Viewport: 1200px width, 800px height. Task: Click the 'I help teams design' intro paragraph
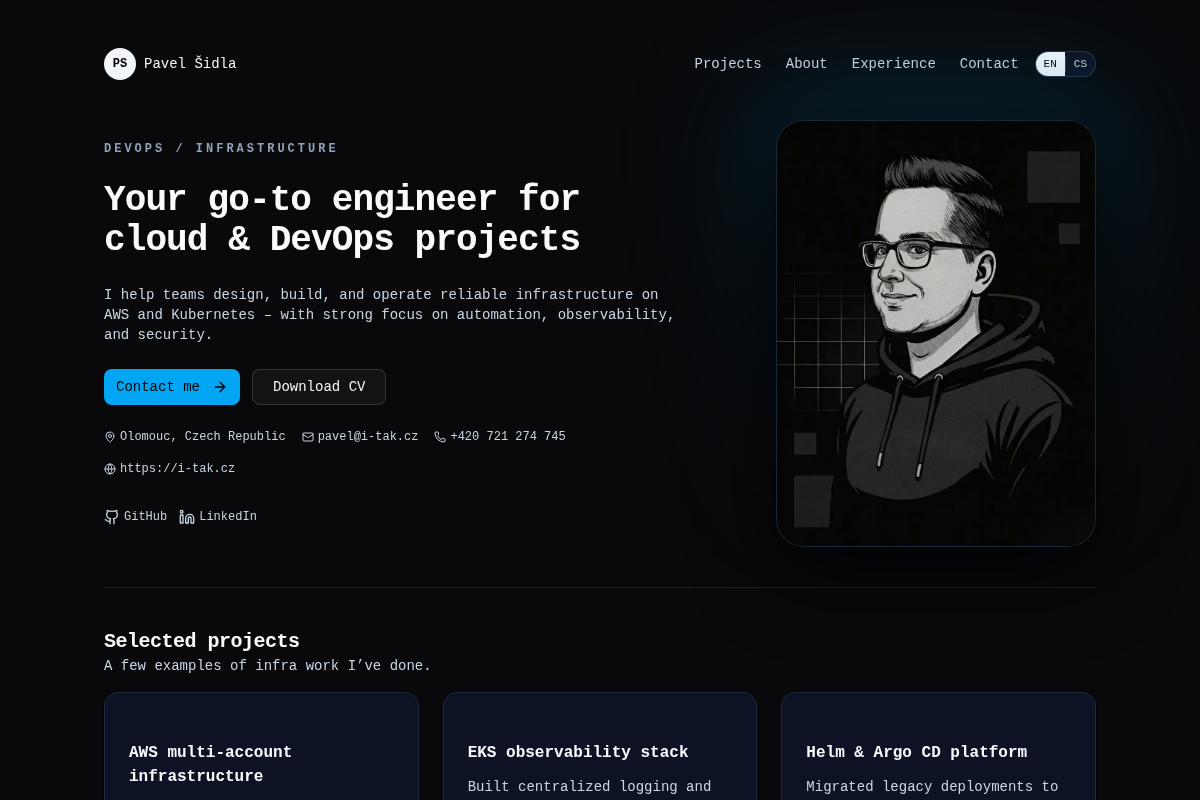tap(390, 315)
